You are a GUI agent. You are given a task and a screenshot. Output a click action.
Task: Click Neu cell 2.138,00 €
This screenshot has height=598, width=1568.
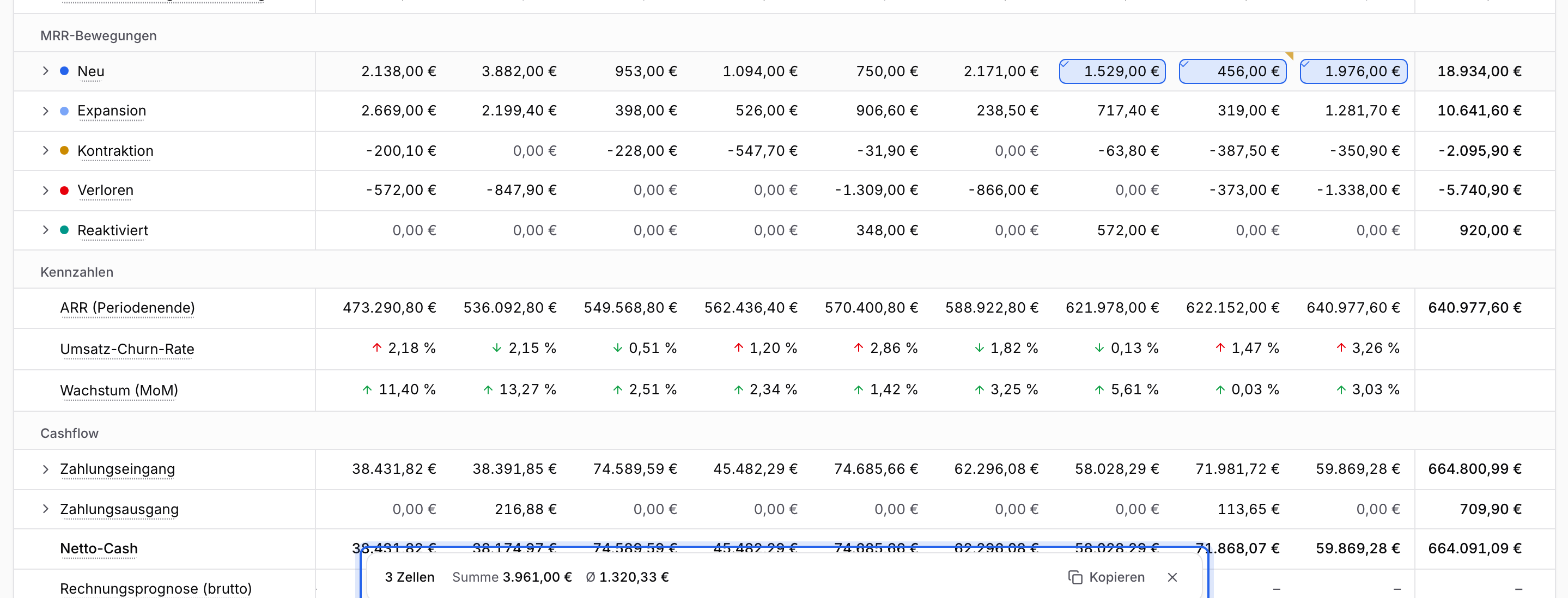point(399,71)
